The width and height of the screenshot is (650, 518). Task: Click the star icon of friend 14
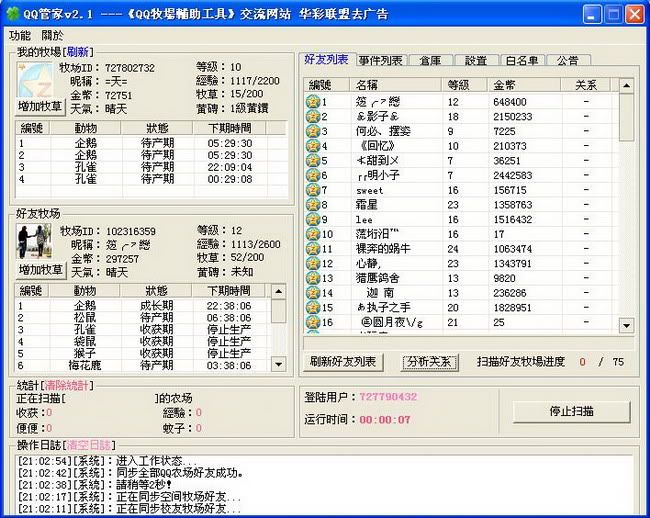(313, 293)
